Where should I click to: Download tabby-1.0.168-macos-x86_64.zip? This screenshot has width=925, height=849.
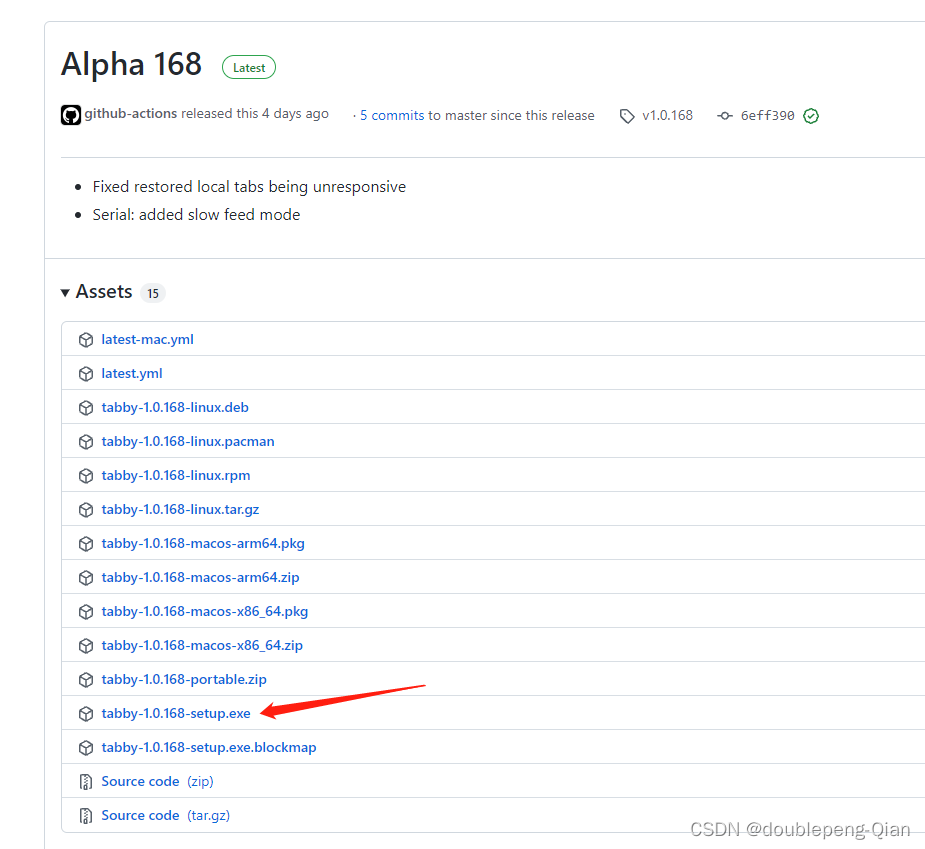(x=202, y=645)
